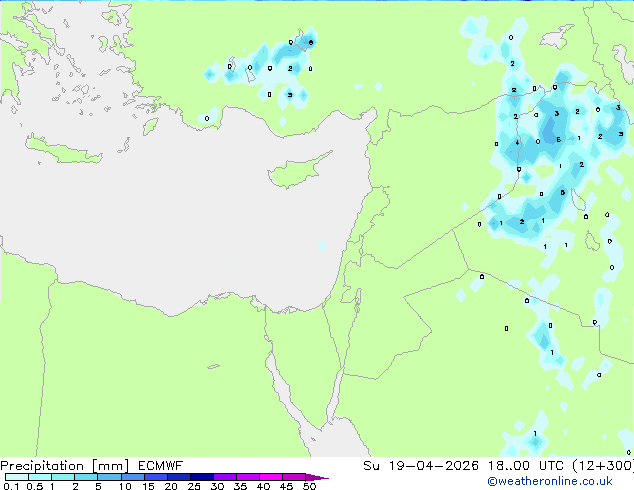This screenshot has width=634, height=490.
Task: Click the "Precipitation [mm]" title text
Action: click(65, 466)
